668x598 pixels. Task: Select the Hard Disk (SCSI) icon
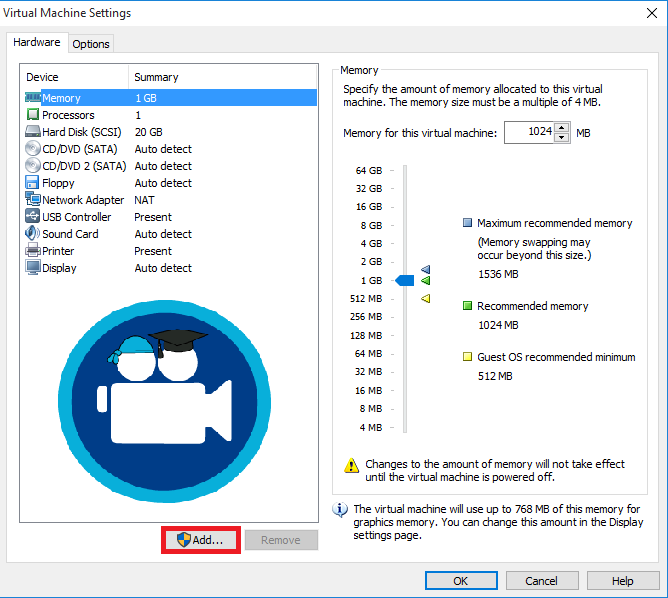coord(32,132)
